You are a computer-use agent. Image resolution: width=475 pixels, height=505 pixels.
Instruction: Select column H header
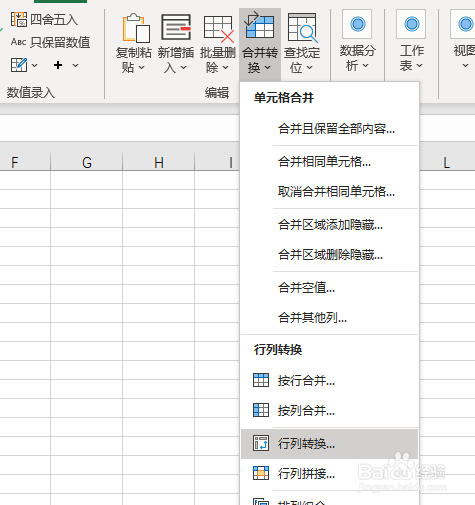(159, 163)
